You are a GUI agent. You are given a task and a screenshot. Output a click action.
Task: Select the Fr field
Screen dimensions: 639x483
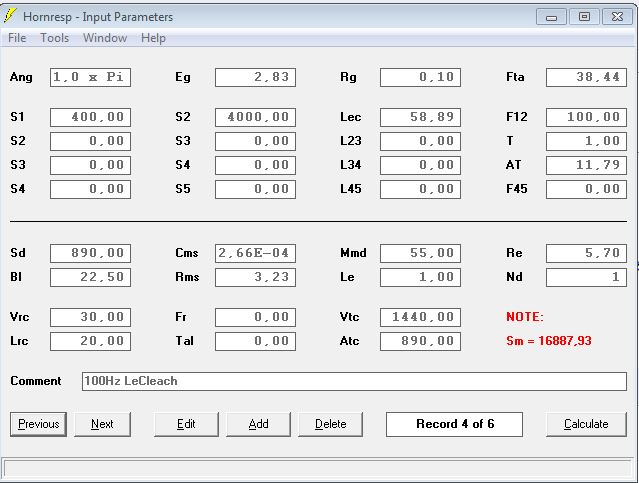256,318
